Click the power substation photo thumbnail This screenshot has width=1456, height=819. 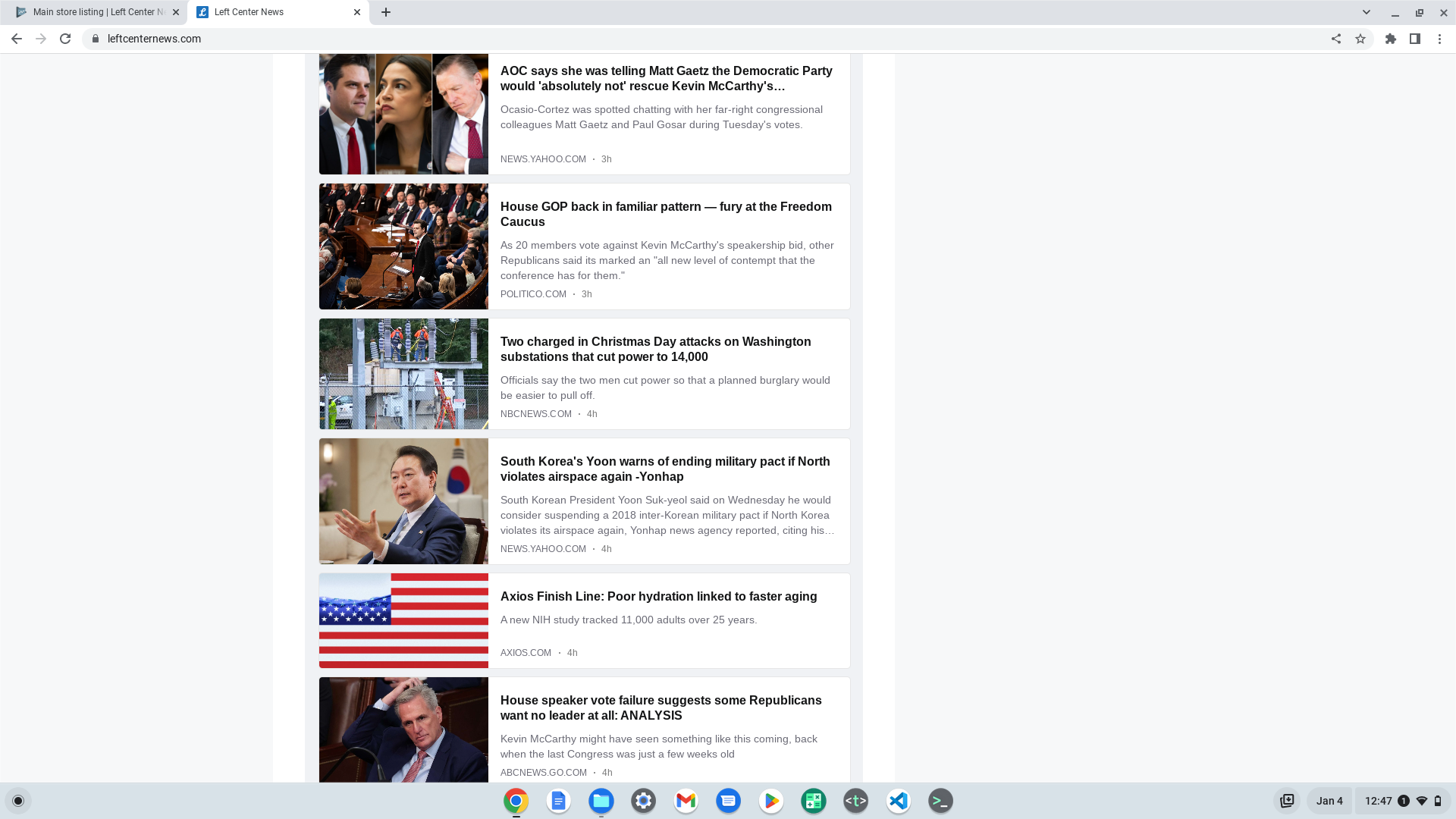pos(403,374)
